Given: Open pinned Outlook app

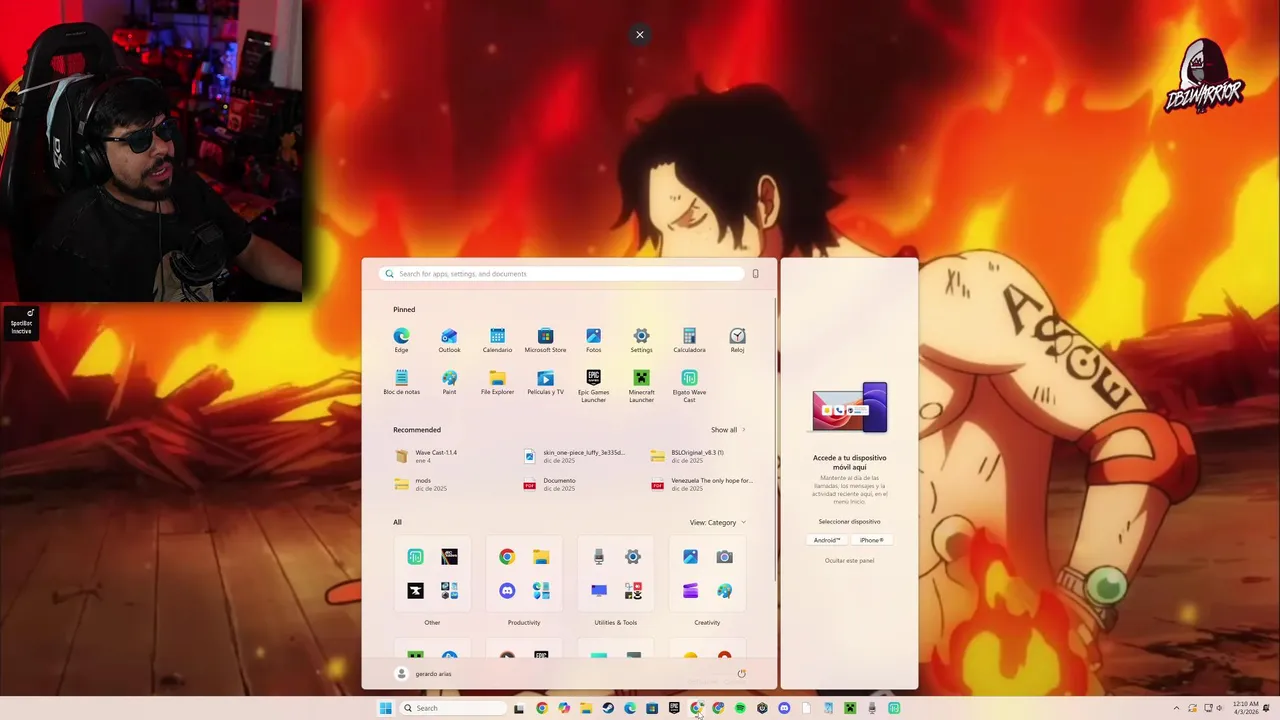Looking at the screenshot, I should tap(449, 340).
